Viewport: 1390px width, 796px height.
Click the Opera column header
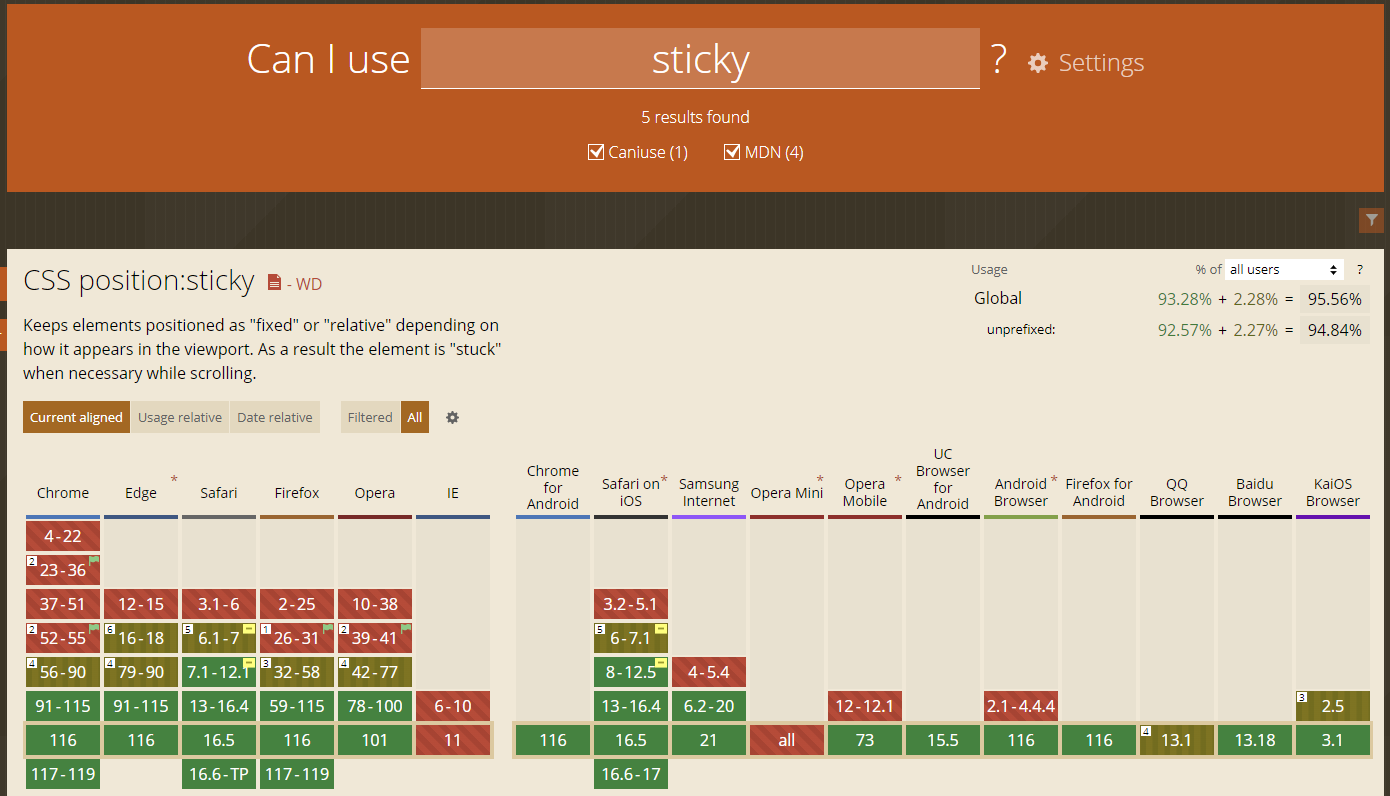(x=375, y=493)
